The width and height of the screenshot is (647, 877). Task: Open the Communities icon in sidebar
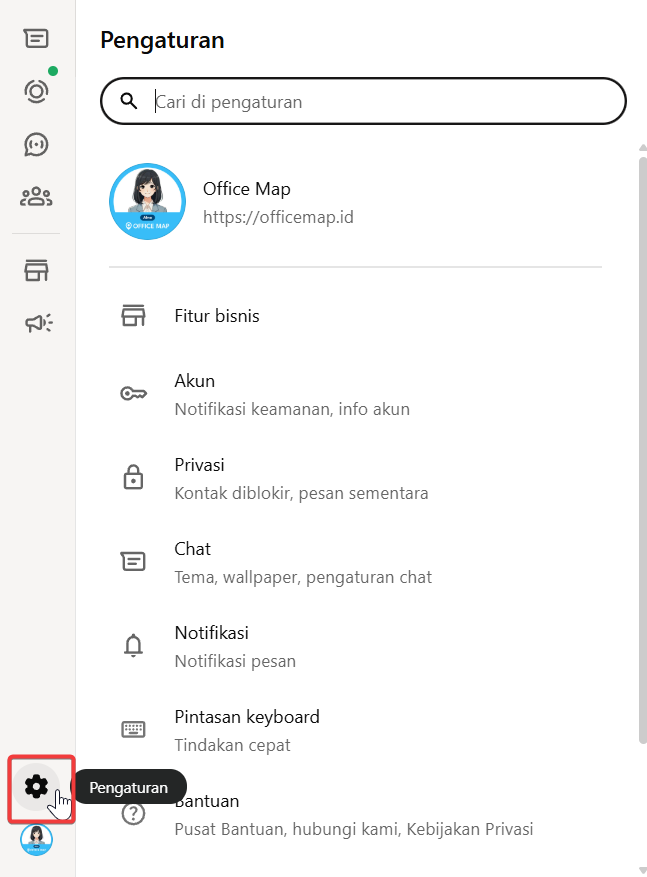click(36, 196)
